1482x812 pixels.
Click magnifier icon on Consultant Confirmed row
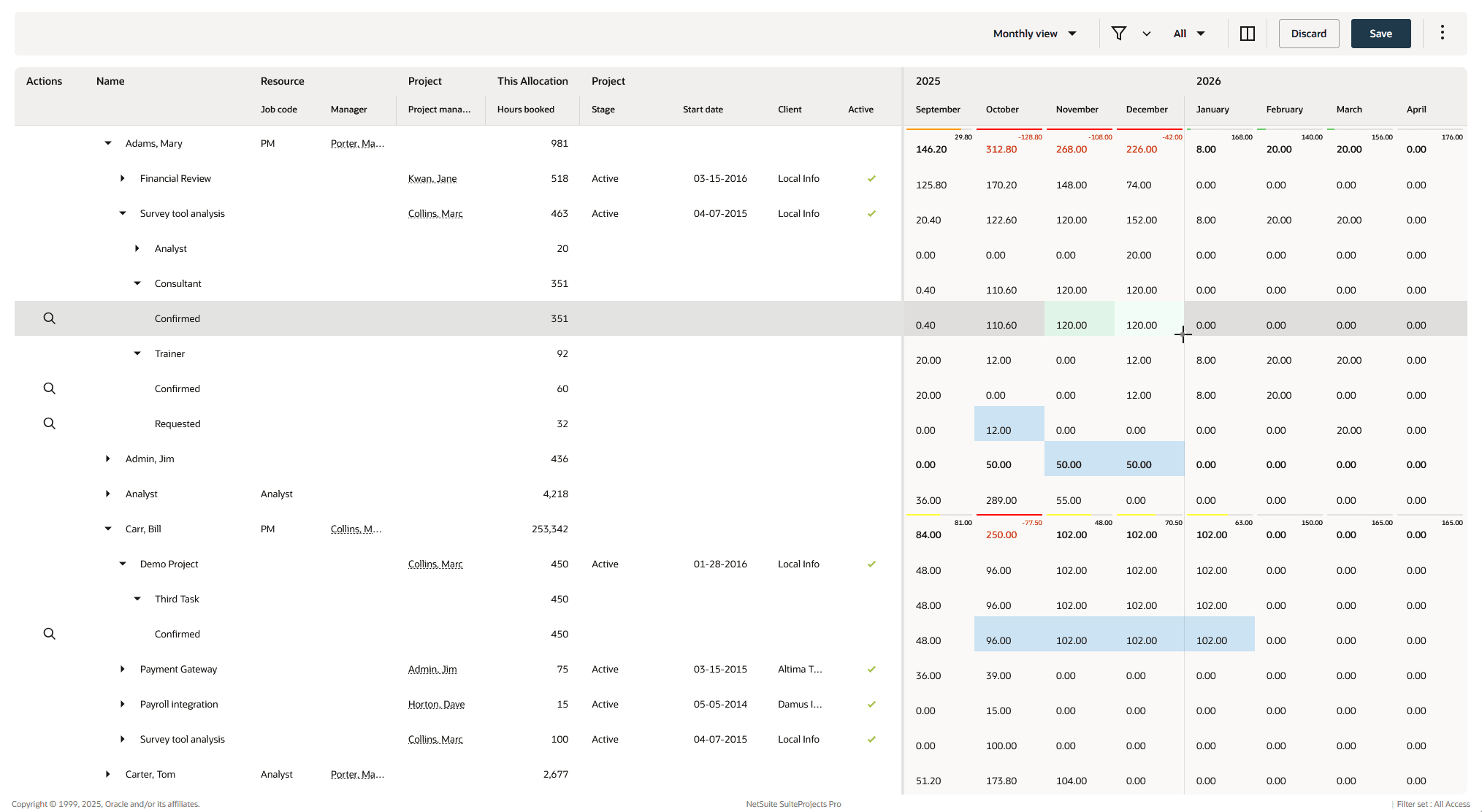coord(49,318)
